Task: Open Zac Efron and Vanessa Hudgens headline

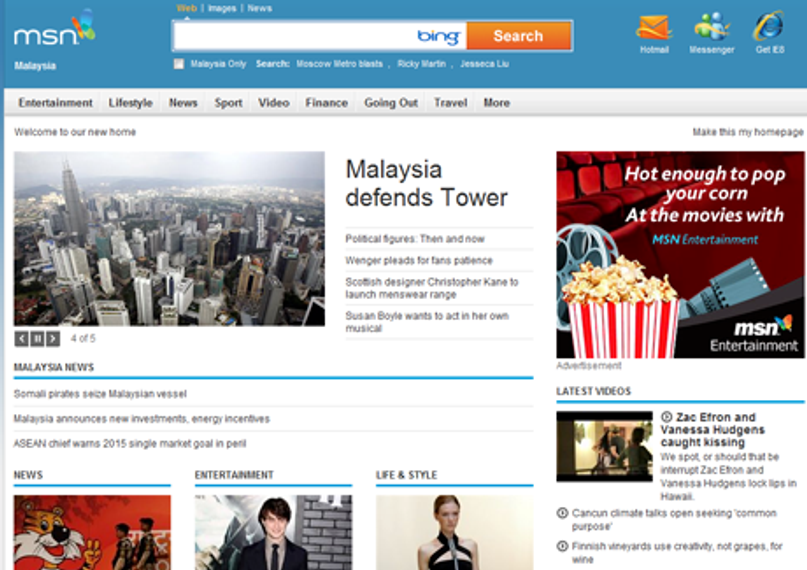Action: pyautogui.click(x=713, y=430)
